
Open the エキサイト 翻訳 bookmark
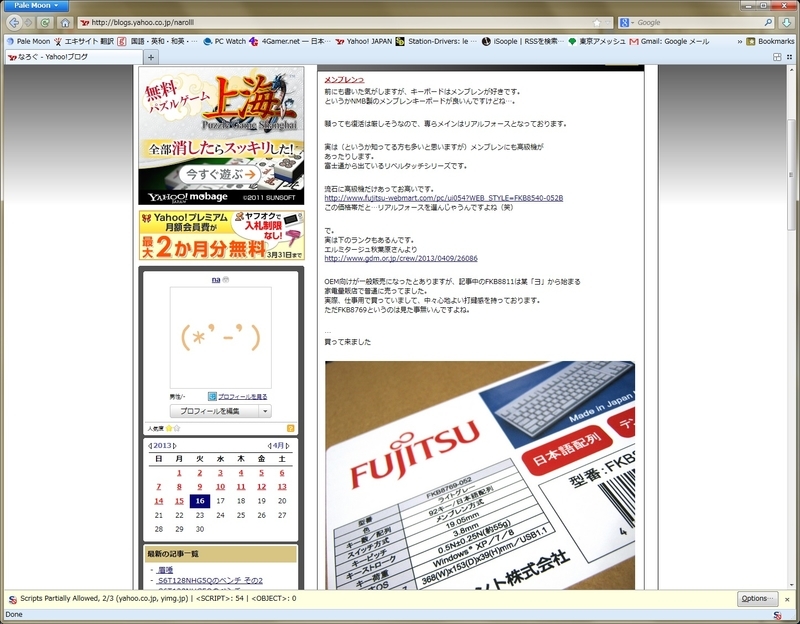coord(84,41)
